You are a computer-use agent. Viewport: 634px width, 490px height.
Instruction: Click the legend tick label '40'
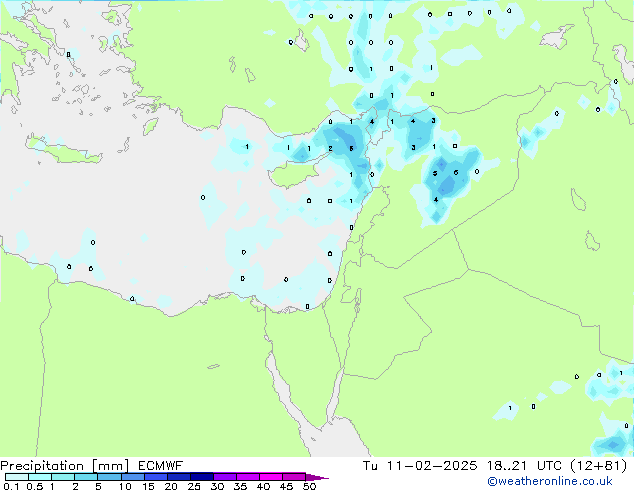pos(264,486)
